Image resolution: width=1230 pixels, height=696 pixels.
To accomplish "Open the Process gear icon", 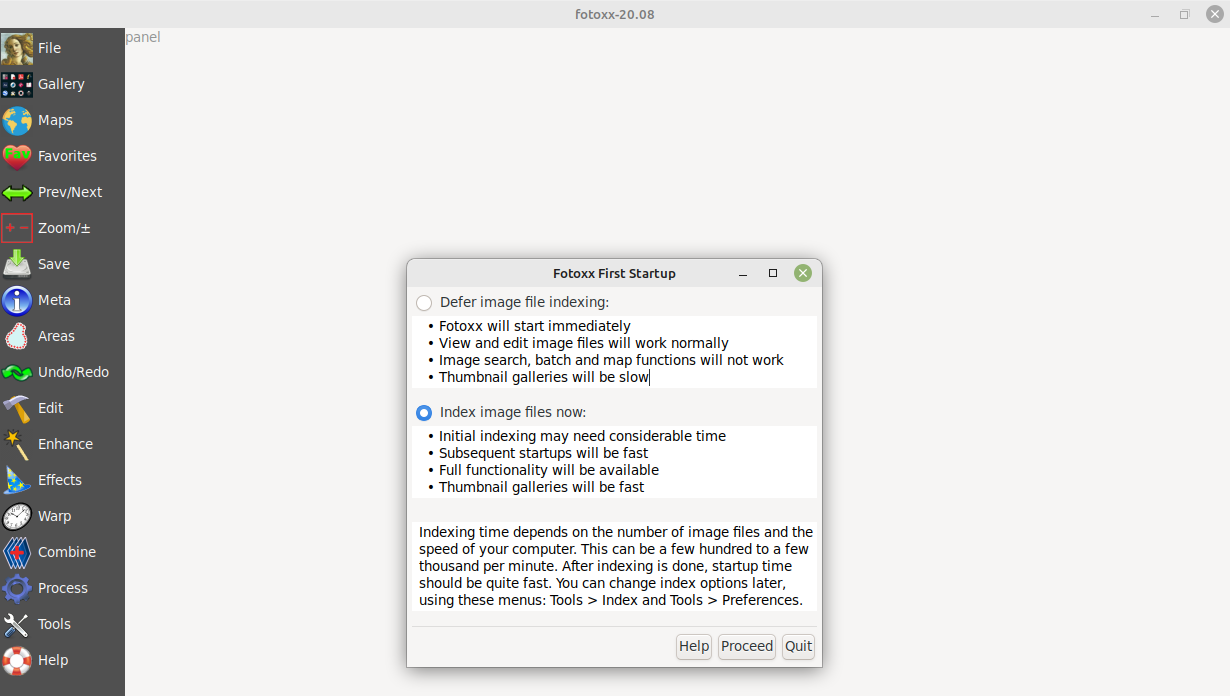I will coord(17,588).
